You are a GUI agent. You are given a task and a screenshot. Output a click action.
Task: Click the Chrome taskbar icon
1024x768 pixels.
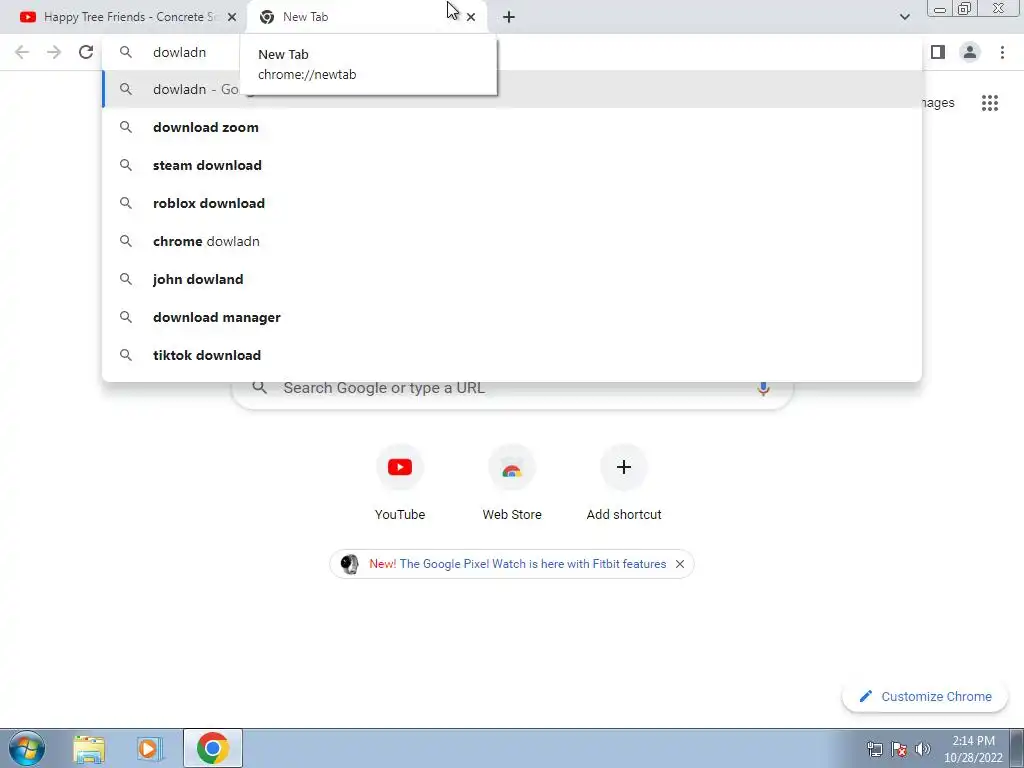(x=212, y=748)
